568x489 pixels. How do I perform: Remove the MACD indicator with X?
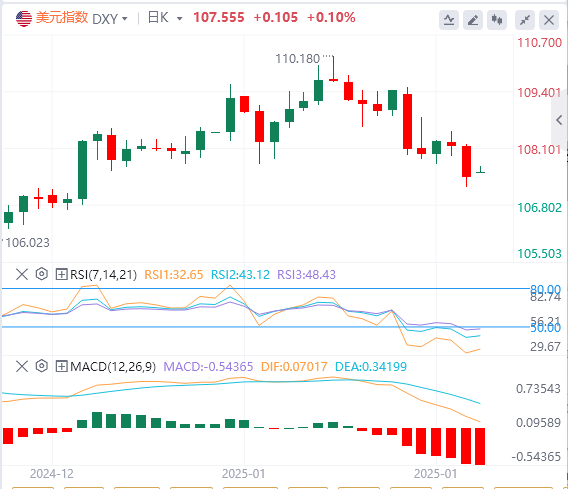click(x=22, y=366)
